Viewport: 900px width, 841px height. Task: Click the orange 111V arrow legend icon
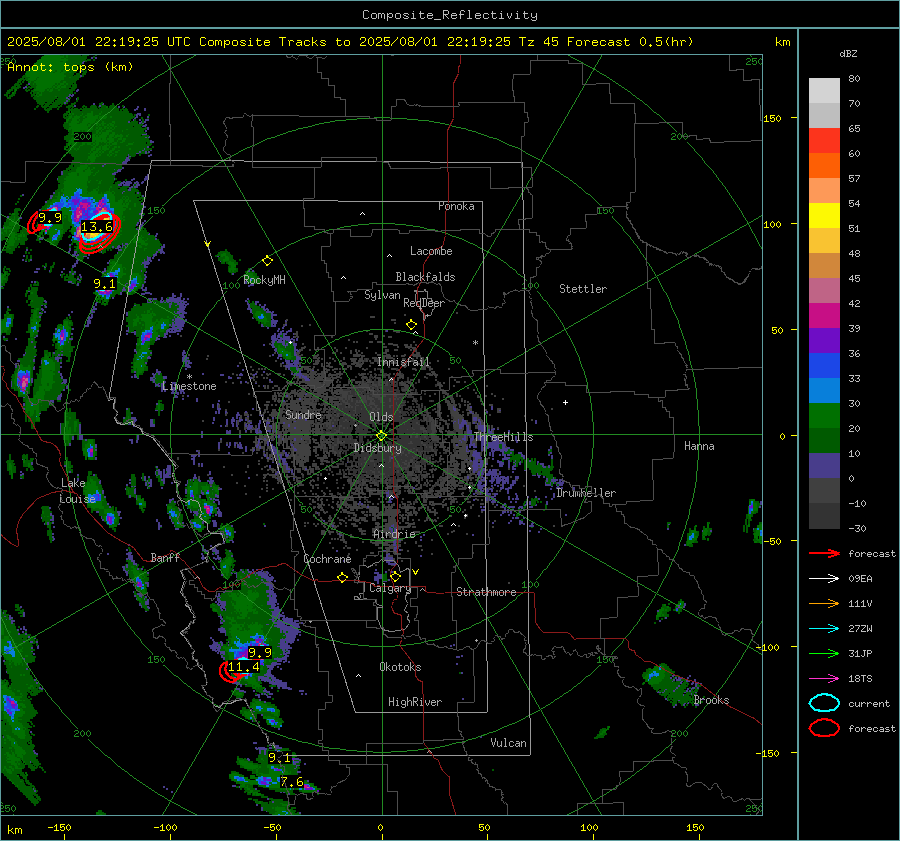[824, 603]
